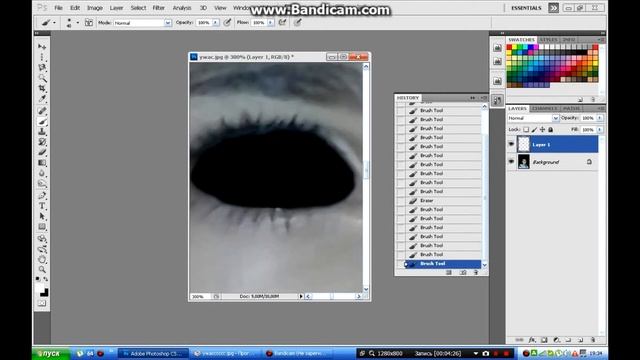Select the Eyedropper tool
640x360 pixels.
(42, 99)
